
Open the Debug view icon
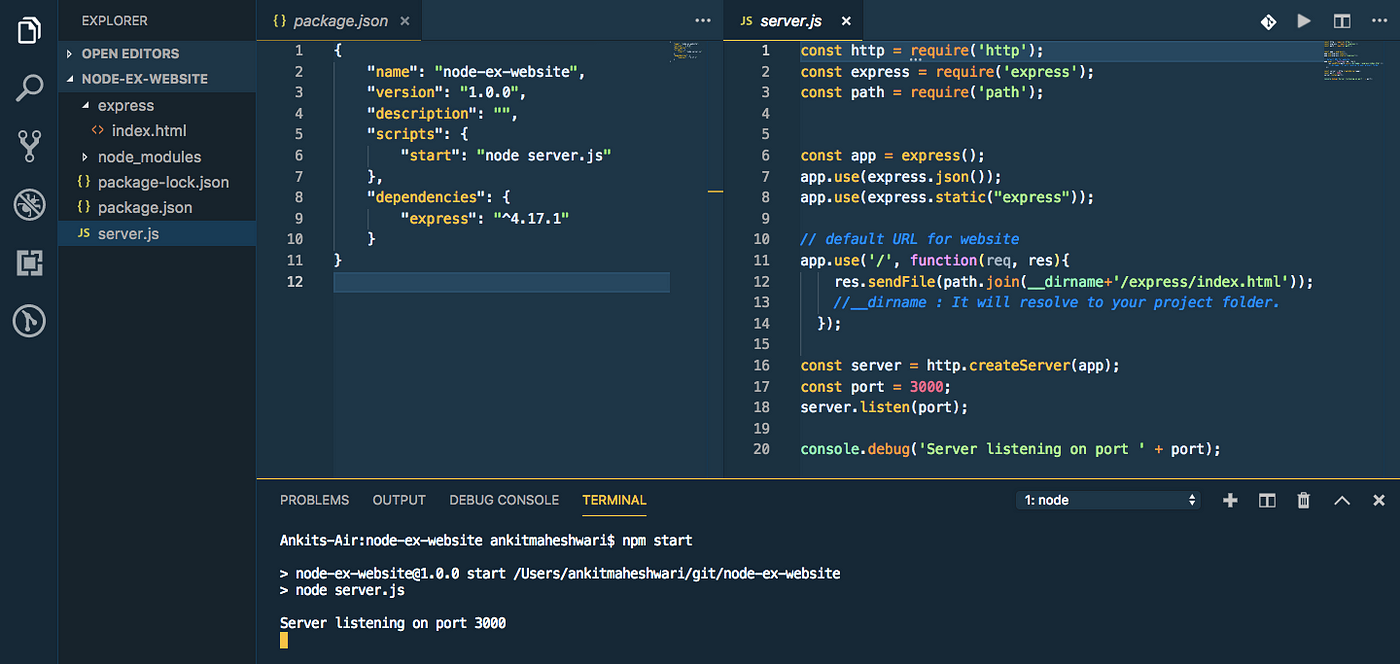click(x=29, y=205)
